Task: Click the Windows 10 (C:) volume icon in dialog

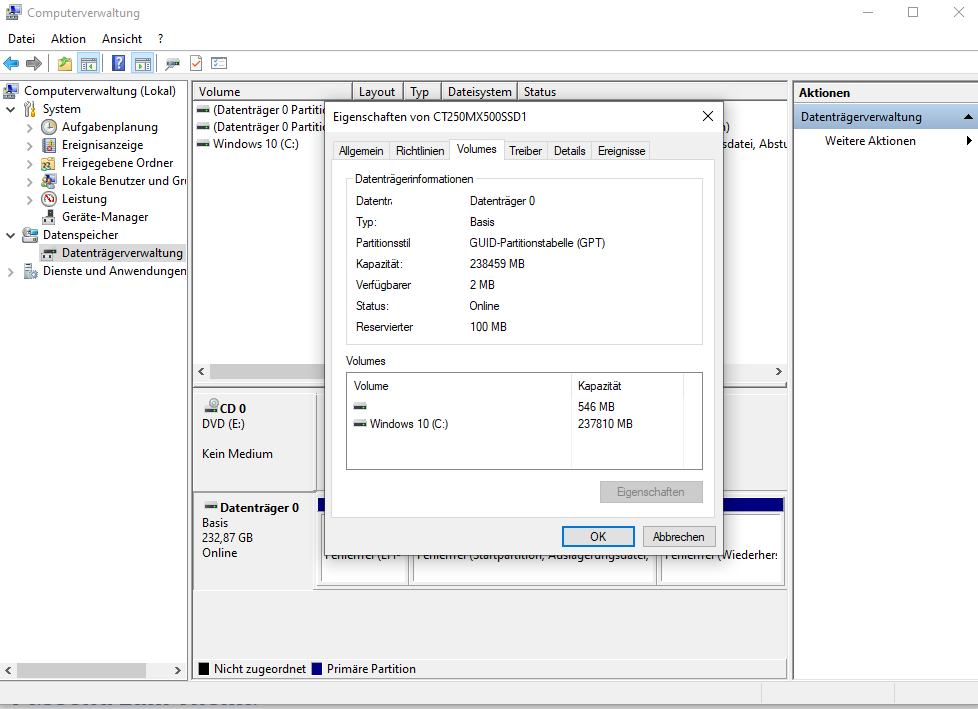Action: 360,423
